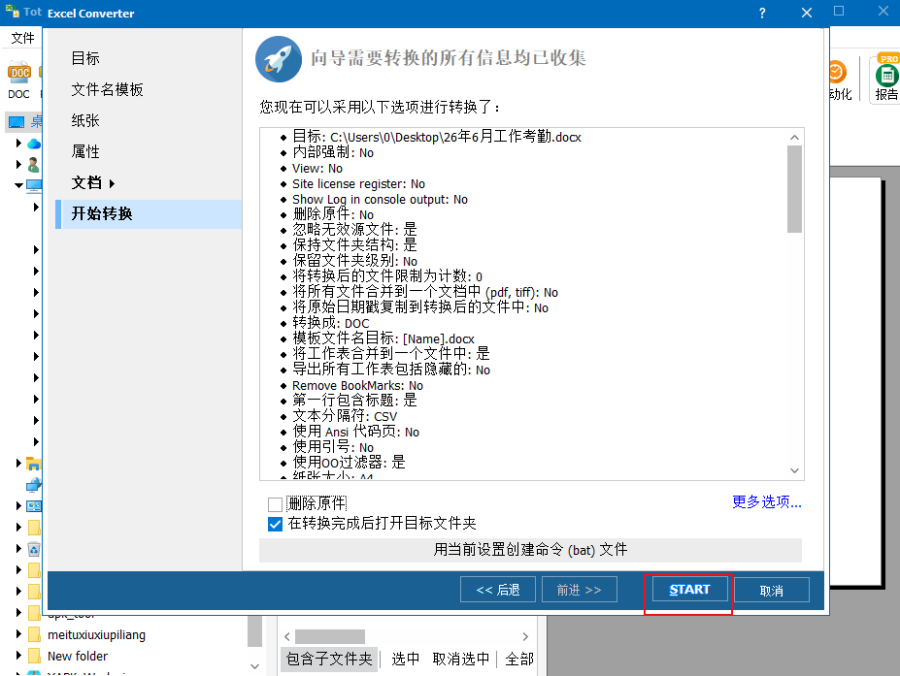900x676 pixels.
Task: Select the Network icon in folder tree
Action: 33,485
